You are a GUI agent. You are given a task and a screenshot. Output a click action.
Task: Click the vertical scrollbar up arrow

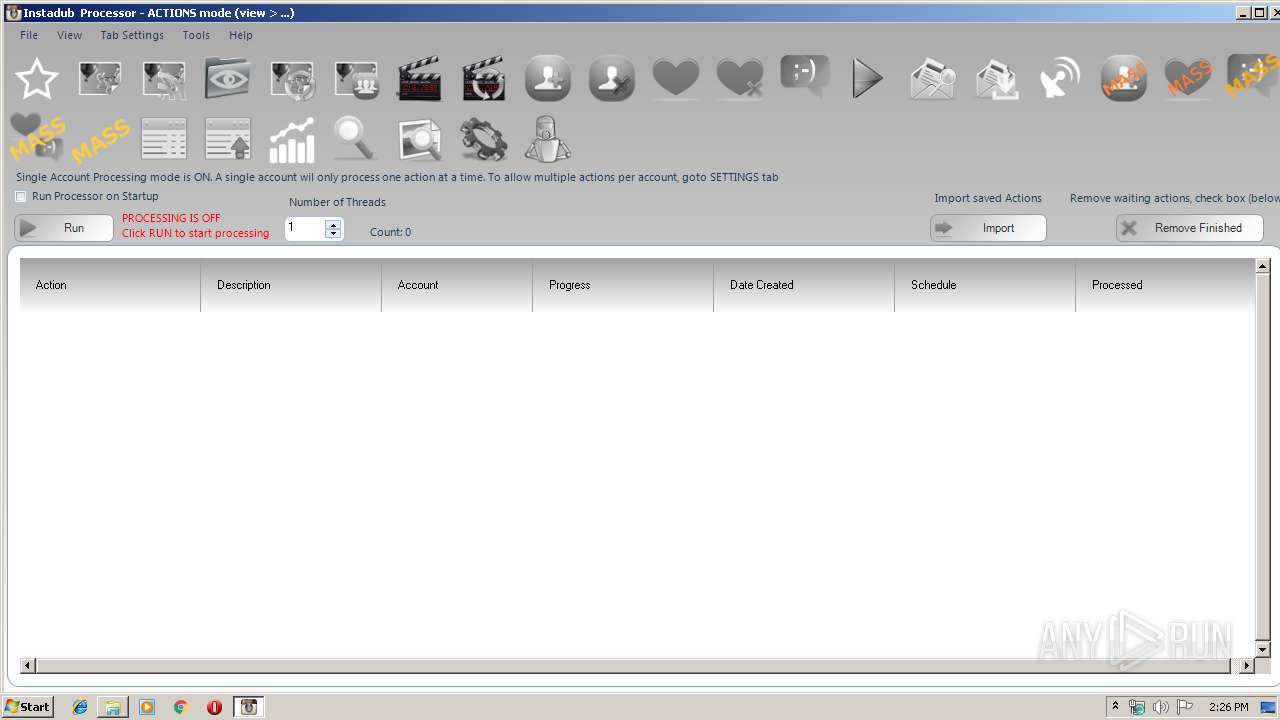(x=1262, y=266)
